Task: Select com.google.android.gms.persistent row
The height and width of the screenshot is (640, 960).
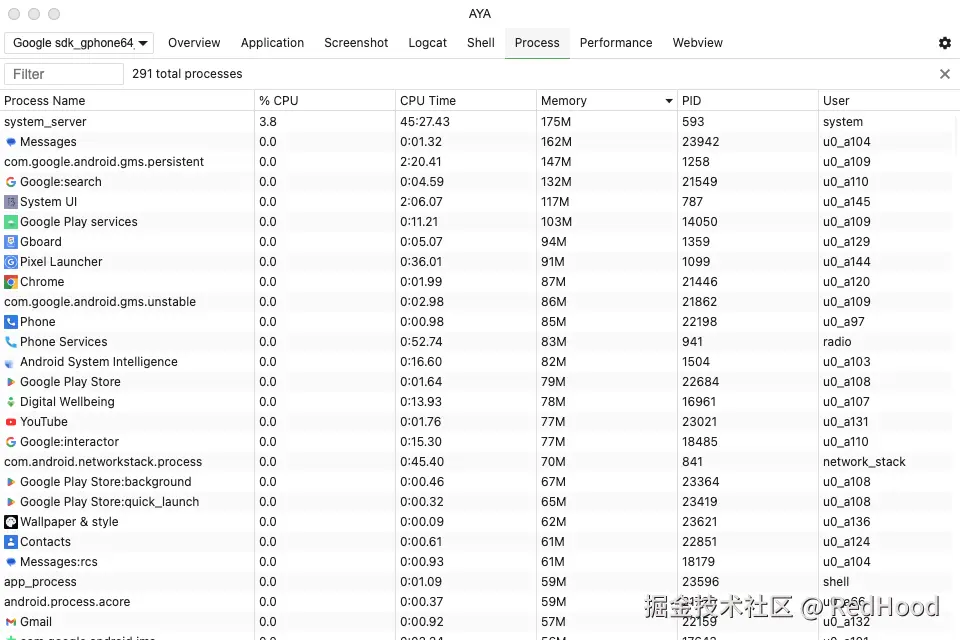Action: pos(480,162)
